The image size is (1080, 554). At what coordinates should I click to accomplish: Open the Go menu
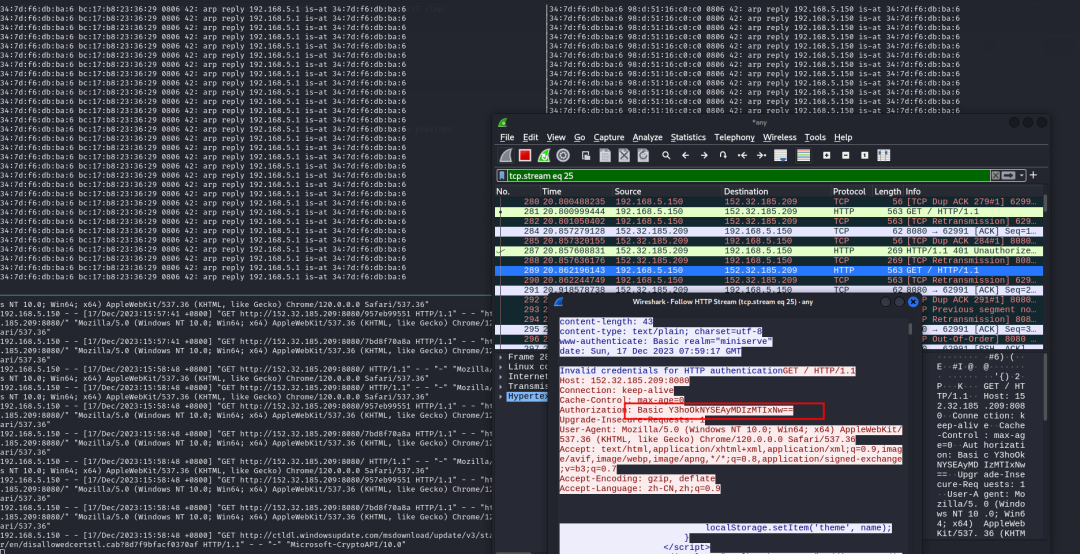pyautogui.click(x=579, y=137)
